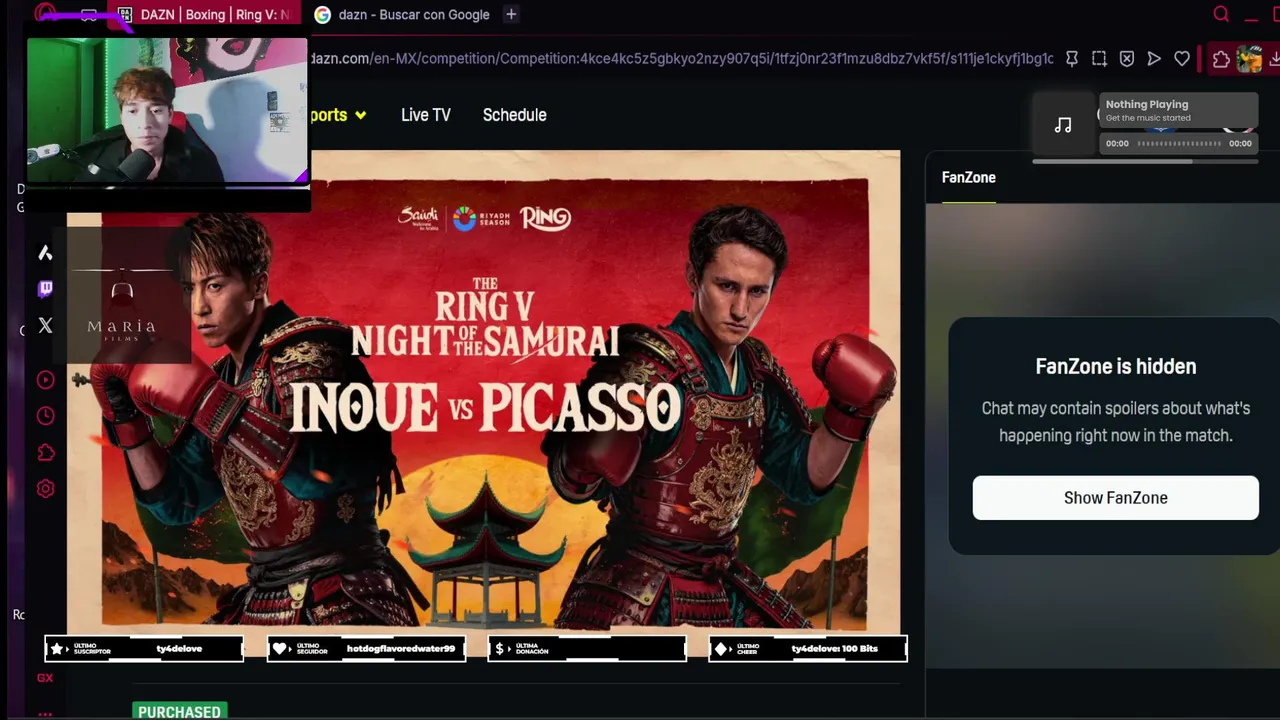This screenshot has height=720, width=1280.
Task: Open Settings gear in the sidebar
Action: [45, 489]
